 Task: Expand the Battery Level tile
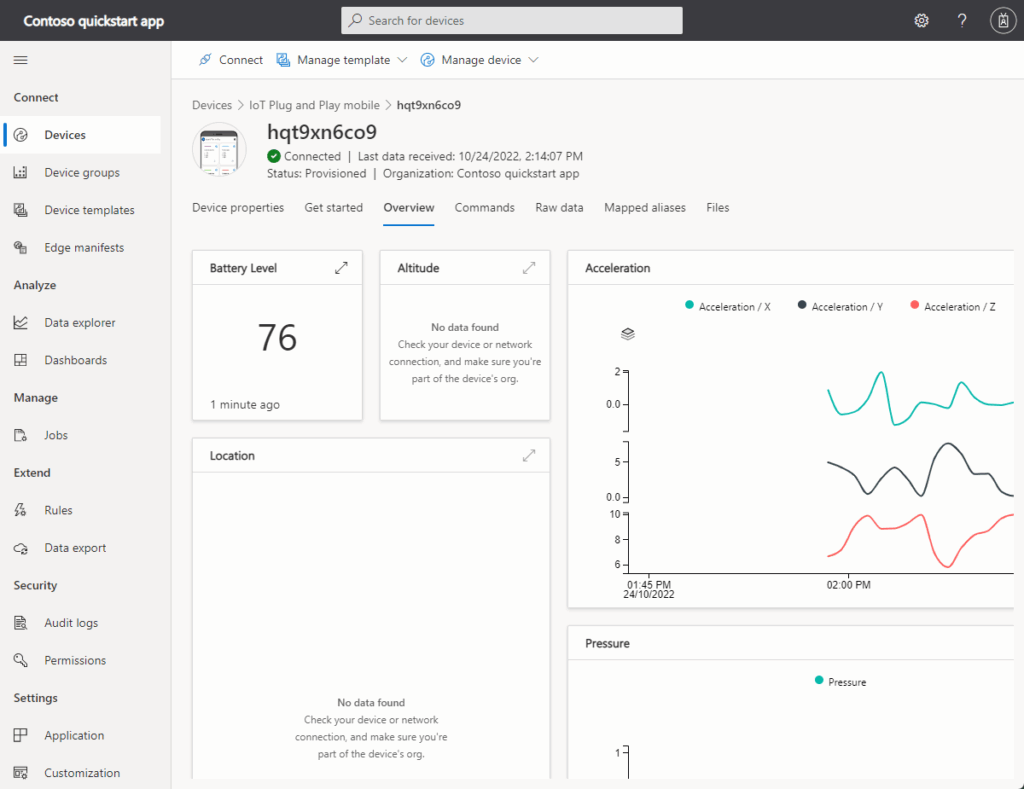(341, 268)
